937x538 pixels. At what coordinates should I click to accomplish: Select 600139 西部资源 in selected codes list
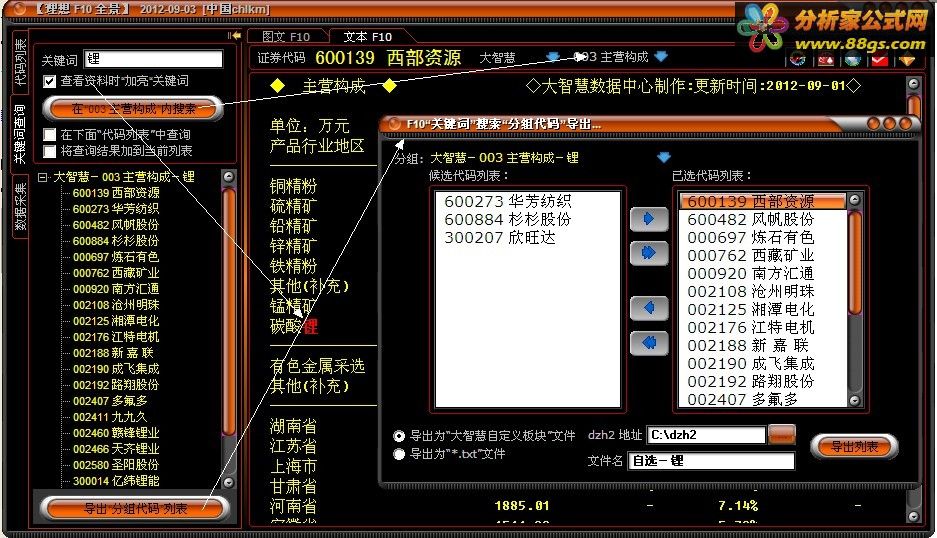point(763,201)
